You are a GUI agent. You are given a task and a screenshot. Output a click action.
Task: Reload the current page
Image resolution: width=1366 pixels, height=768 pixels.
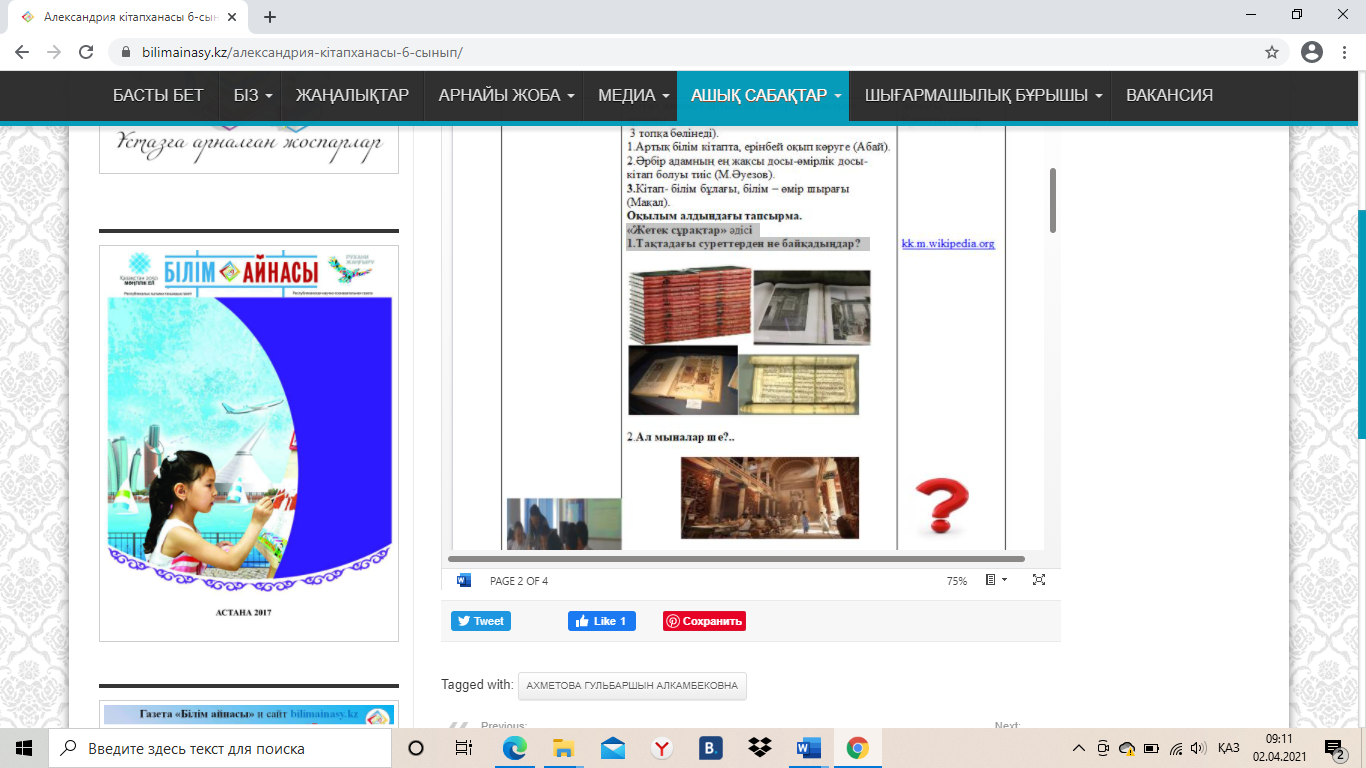coord(86,52)
